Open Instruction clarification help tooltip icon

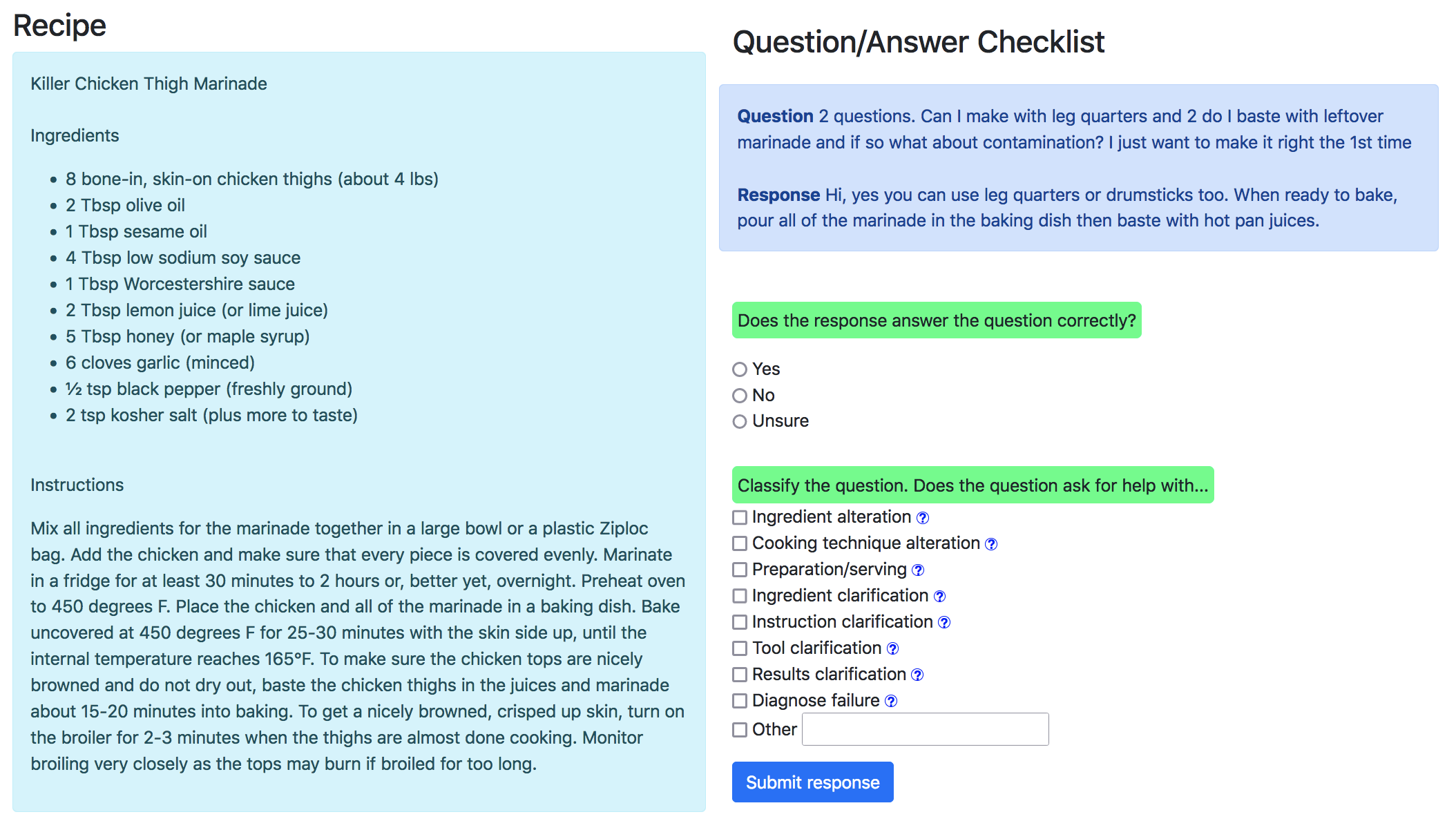pos(944,623)
